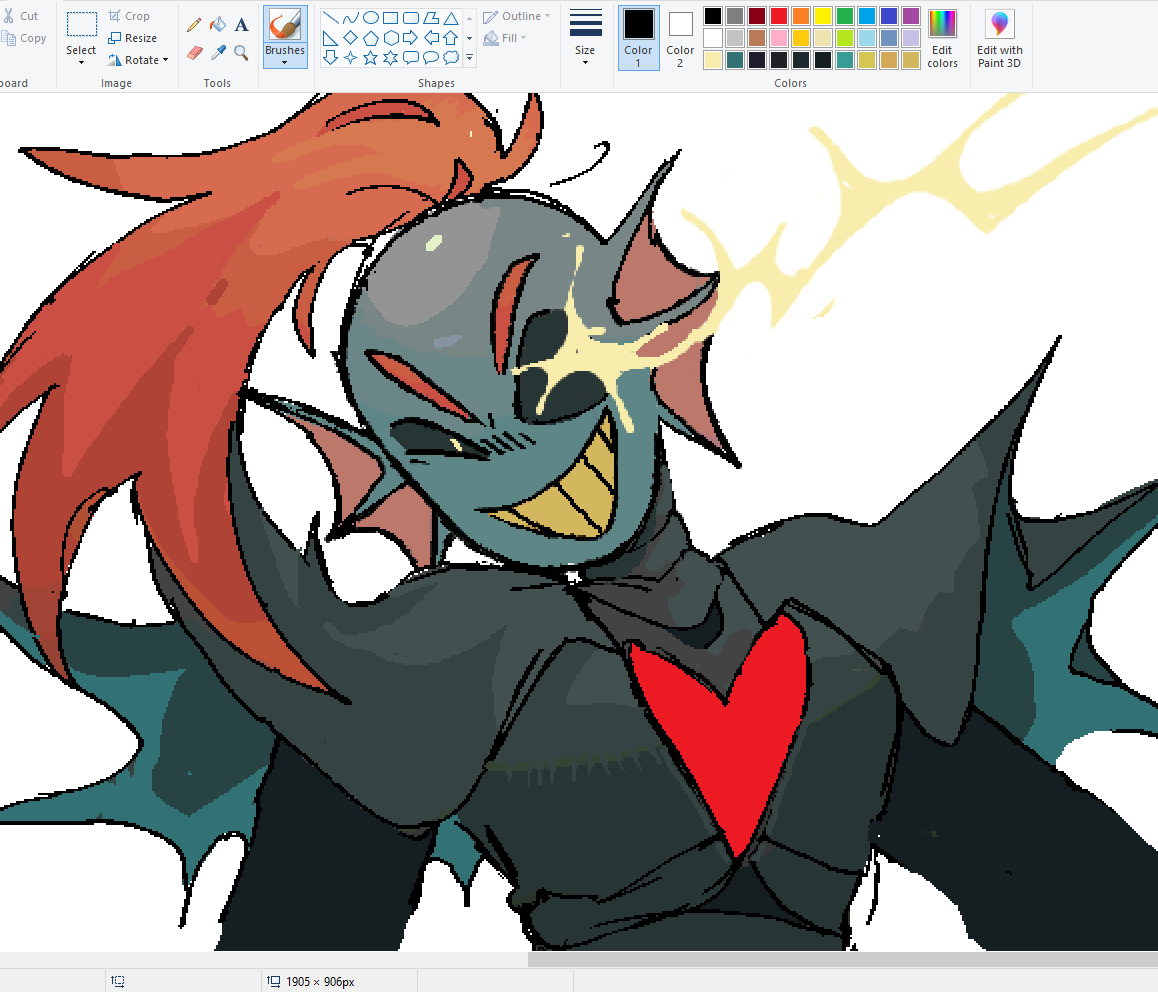Choose the Four-point star shape
The width and height of the screenshot is (1158, 992).
pos(350,58)
